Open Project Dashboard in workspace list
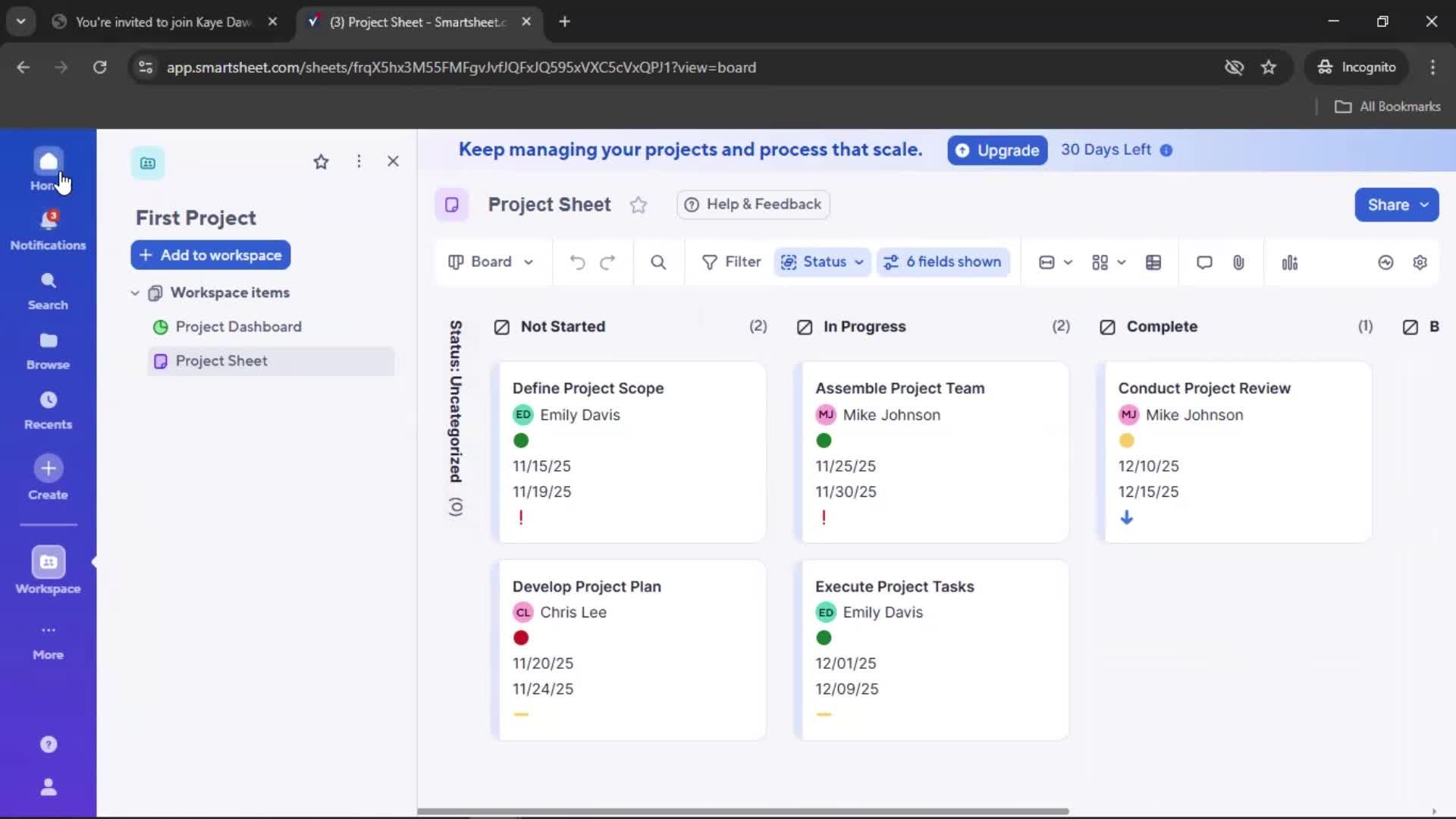Screen dimensions: 1456x819 (x=238, y=327)
